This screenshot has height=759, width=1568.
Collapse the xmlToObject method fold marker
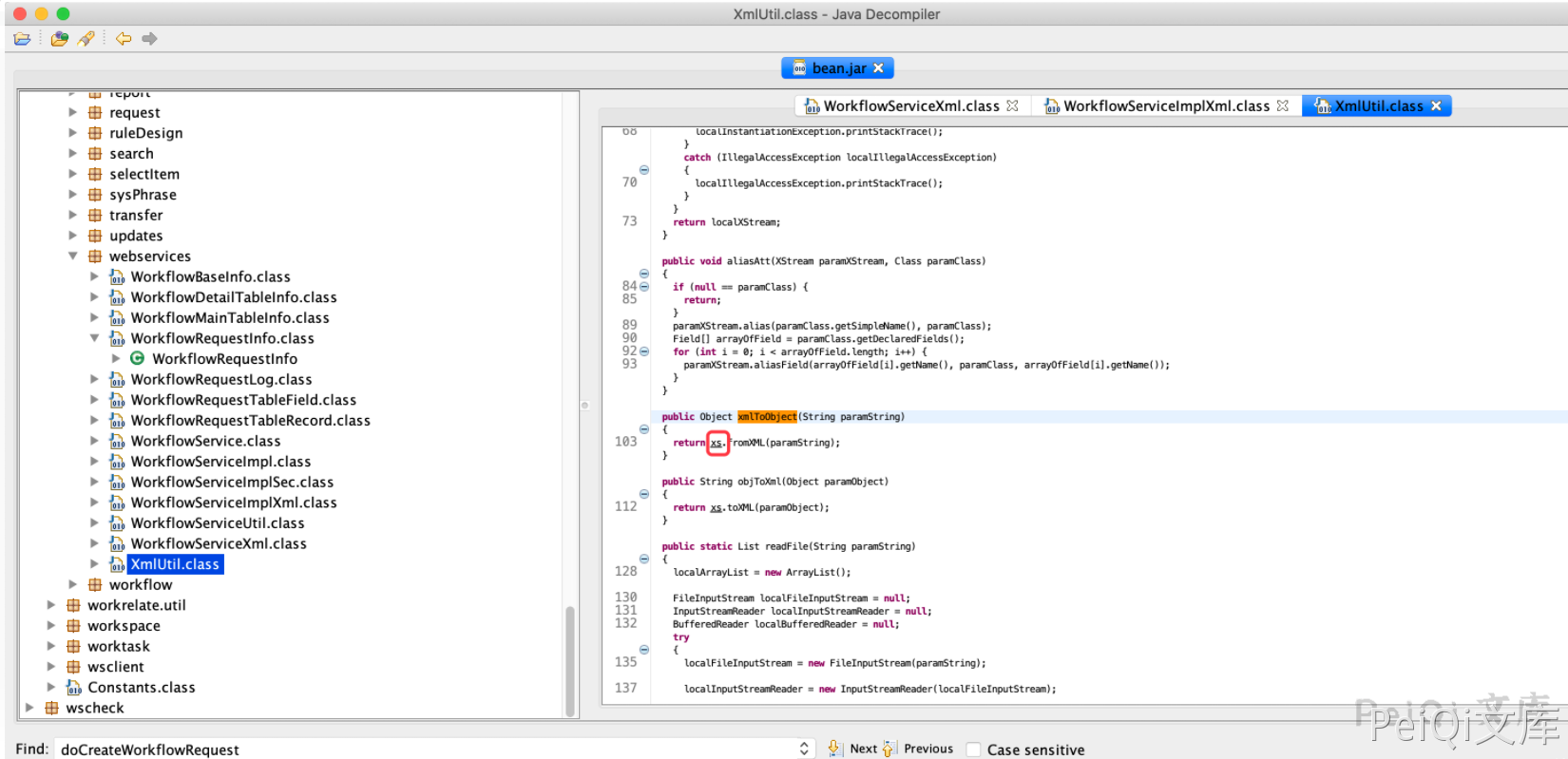click(x=644, y=429)
